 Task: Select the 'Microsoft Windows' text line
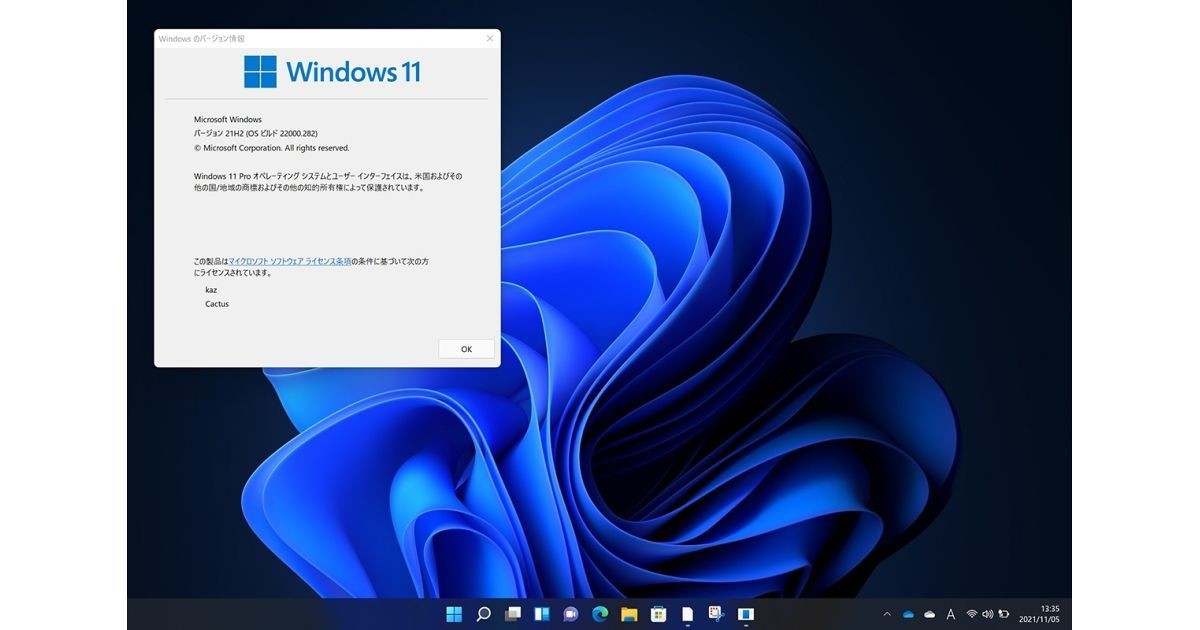tap(228, 119)
